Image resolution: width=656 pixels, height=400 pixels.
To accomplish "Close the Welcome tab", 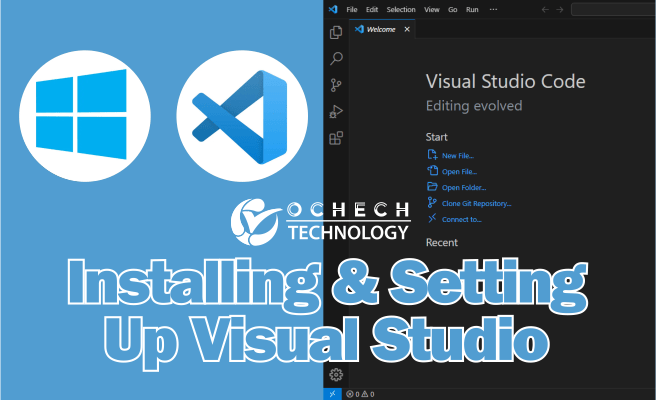I will 407,29.
